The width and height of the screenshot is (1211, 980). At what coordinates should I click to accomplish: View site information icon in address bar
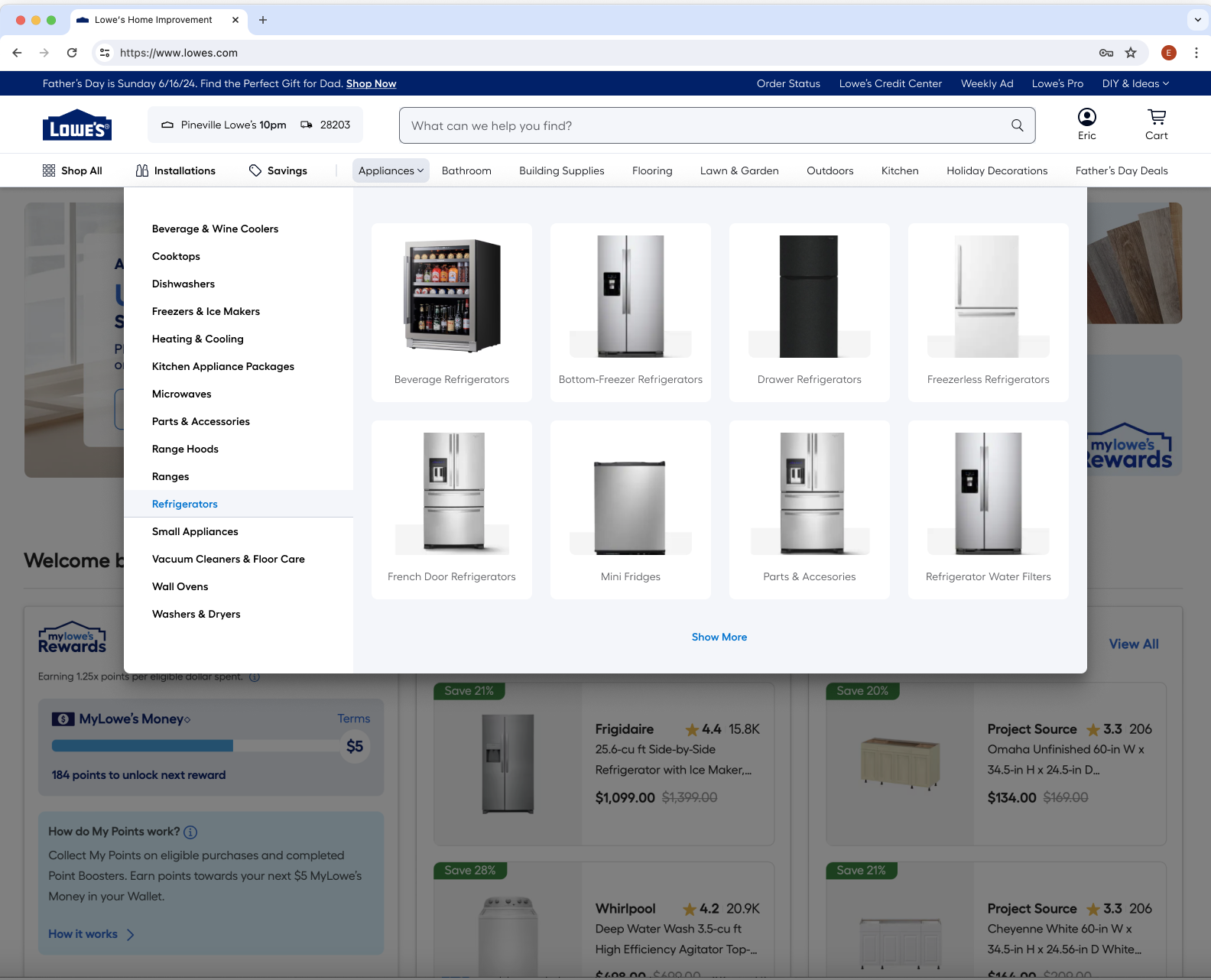tap(106, 53)
